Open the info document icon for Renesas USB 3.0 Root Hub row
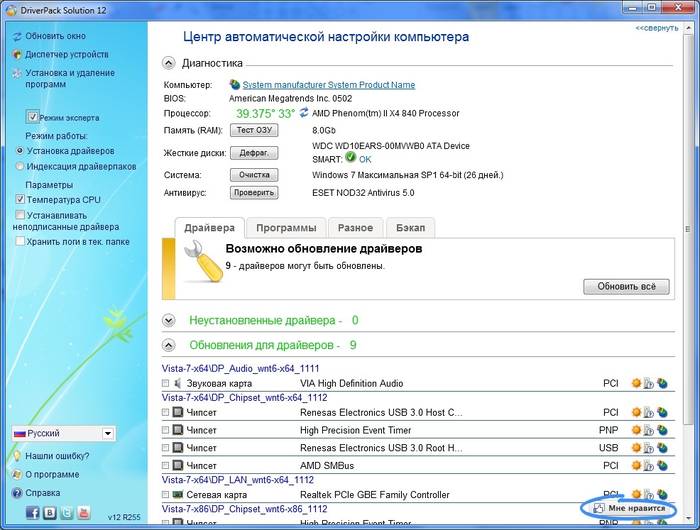 pyautogui.click(x=649, y=447)
